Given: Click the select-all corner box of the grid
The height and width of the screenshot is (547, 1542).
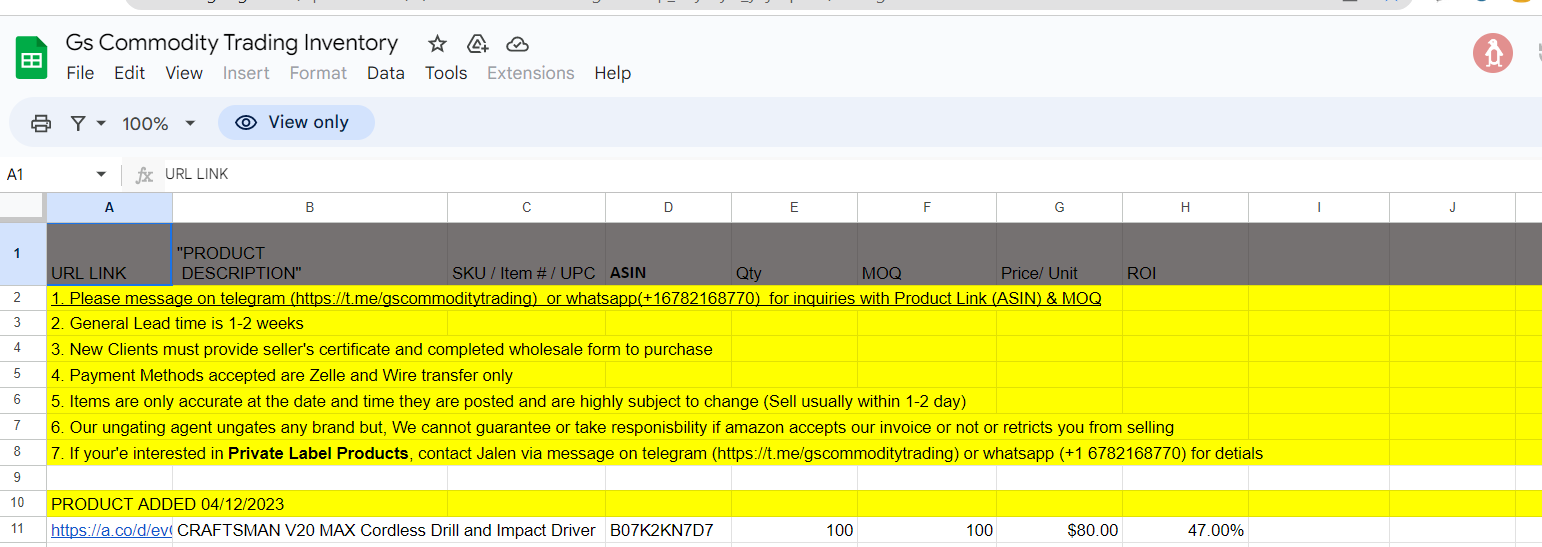Looking at the screenshot, I should (x=23, y=207).
